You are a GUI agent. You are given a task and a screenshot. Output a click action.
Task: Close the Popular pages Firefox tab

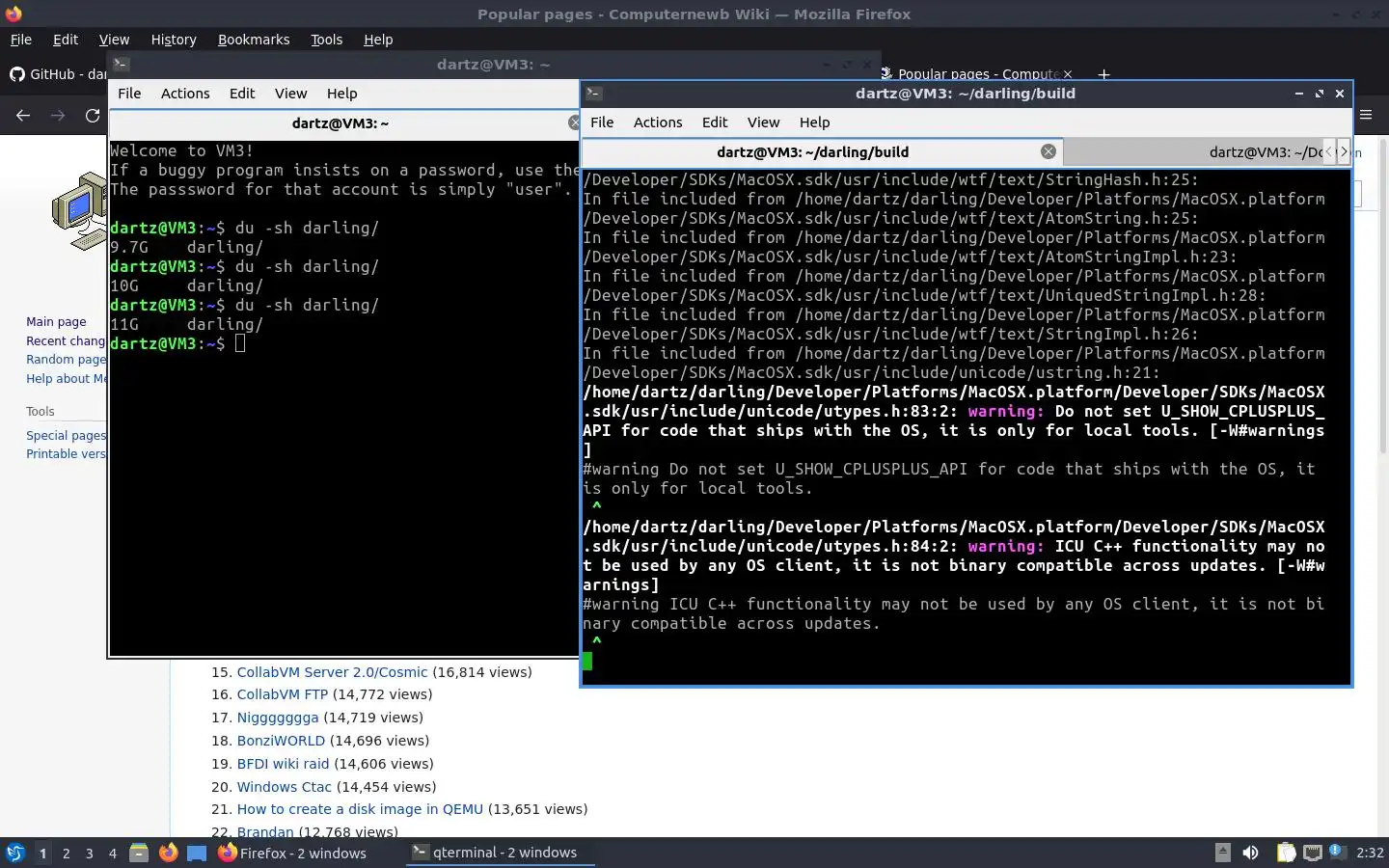pyautogui.click(x=1067, y=74)
